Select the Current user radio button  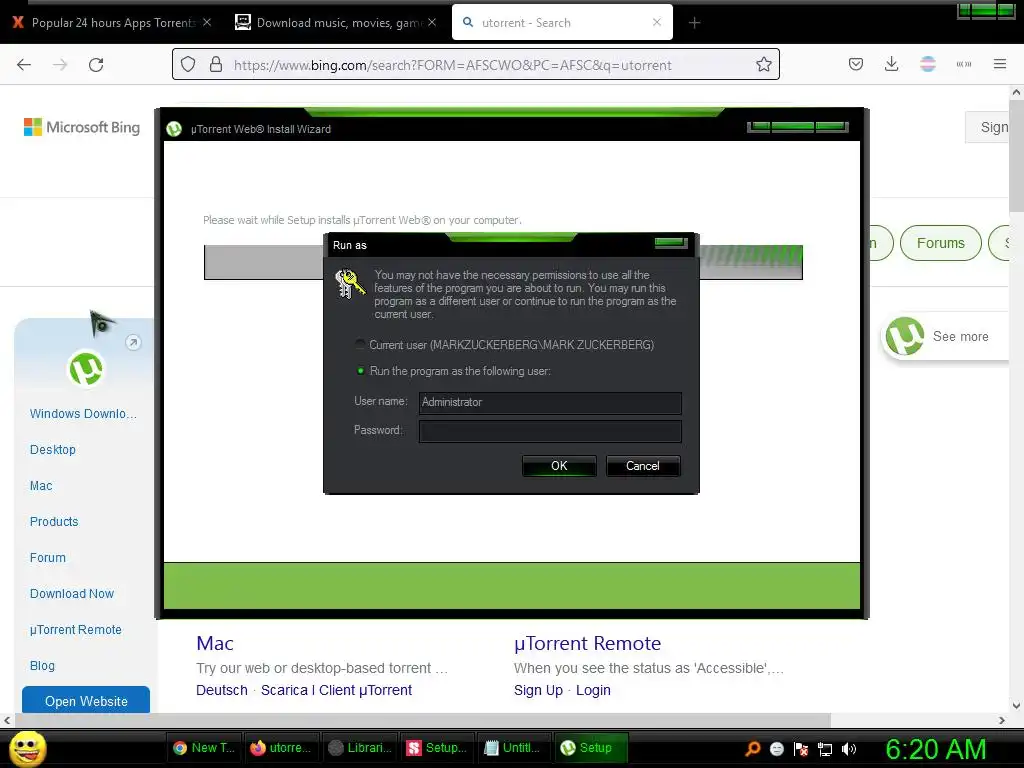[360, 344]
